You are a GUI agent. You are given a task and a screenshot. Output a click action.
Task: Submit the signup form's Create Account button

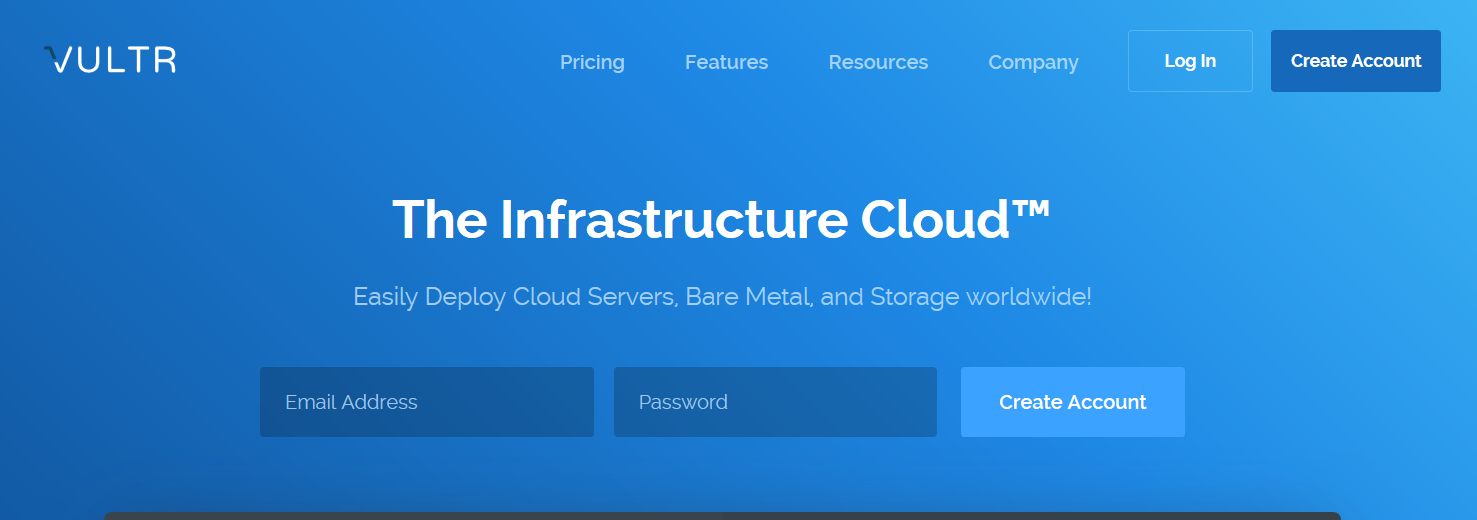pyautogui.click(x=1072, y=402)
